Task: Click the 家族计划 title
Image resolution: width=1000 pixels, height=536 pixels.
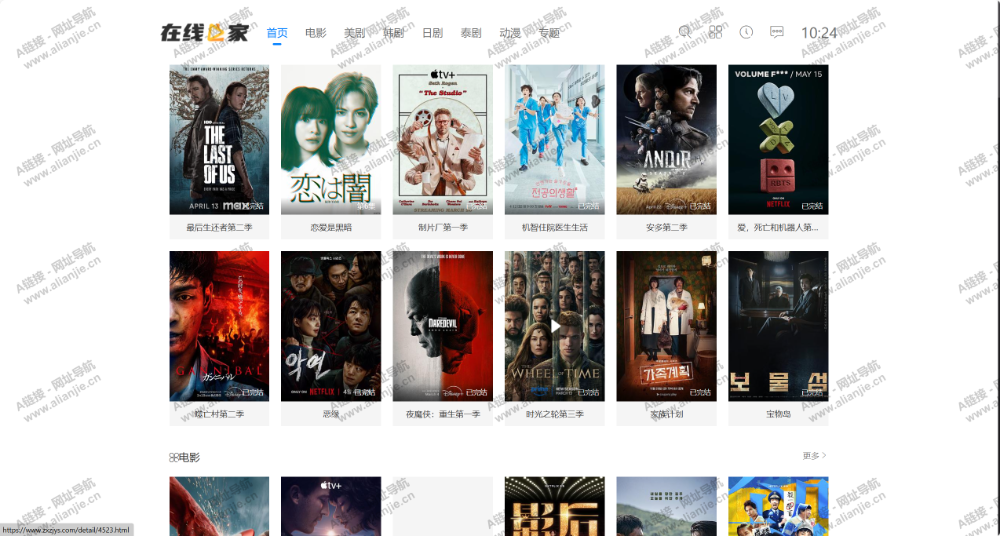Action: point(666,414)
